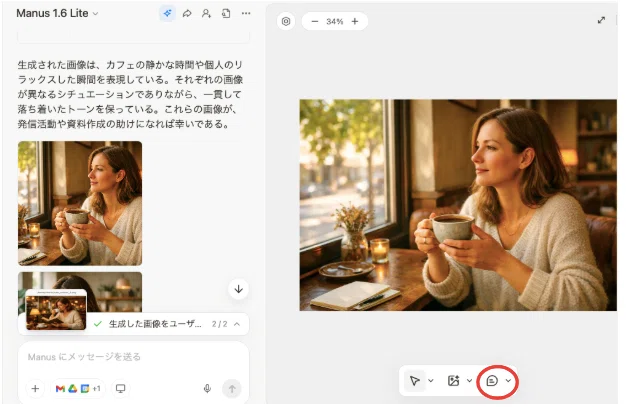This screenshot has width=626, height=407.
Task: Open the image tool dropdown chevron
Action: coord(470,381)
